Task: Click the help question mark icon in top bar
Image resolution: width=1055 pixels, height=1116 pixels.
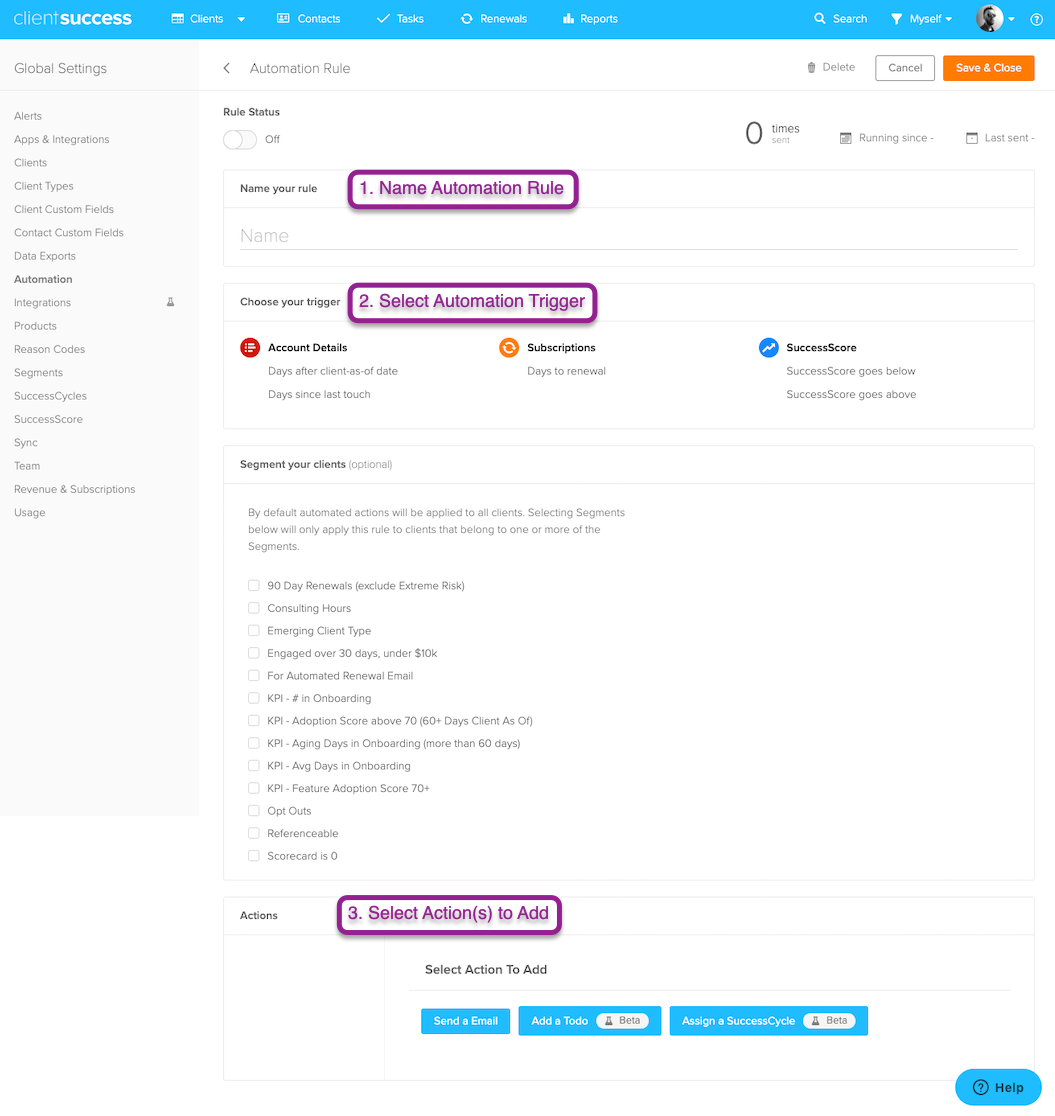Action: (1036, 19)
